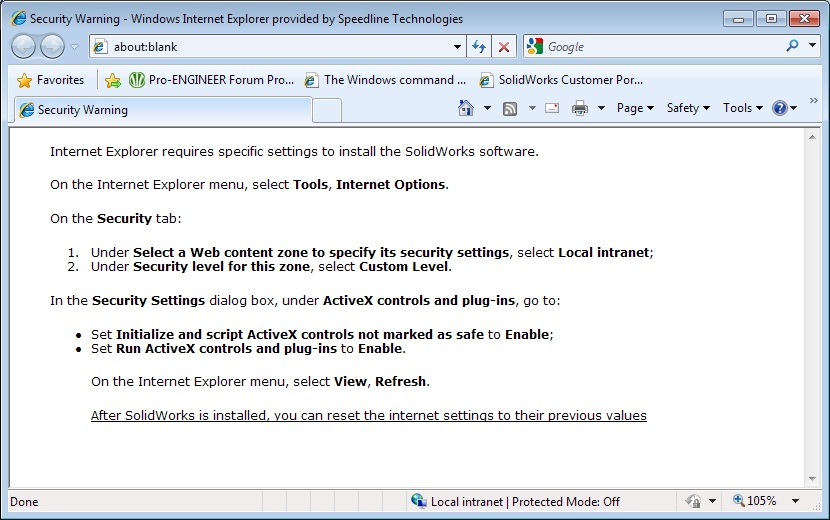The height and width of the screenshot is (520, 830).
Task: Click Local intranet Protected Mode status text
Action: pos(525,501)
